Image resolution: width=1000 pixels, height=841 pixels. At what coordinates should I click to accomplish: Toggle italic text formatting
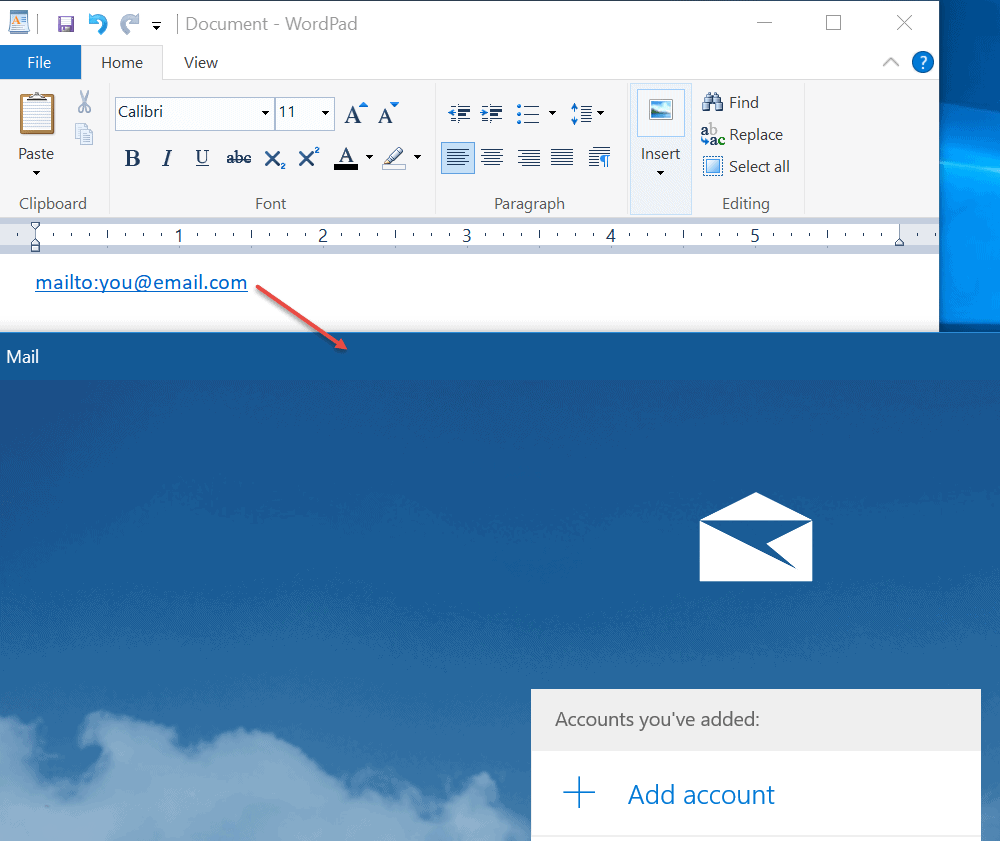167,157
